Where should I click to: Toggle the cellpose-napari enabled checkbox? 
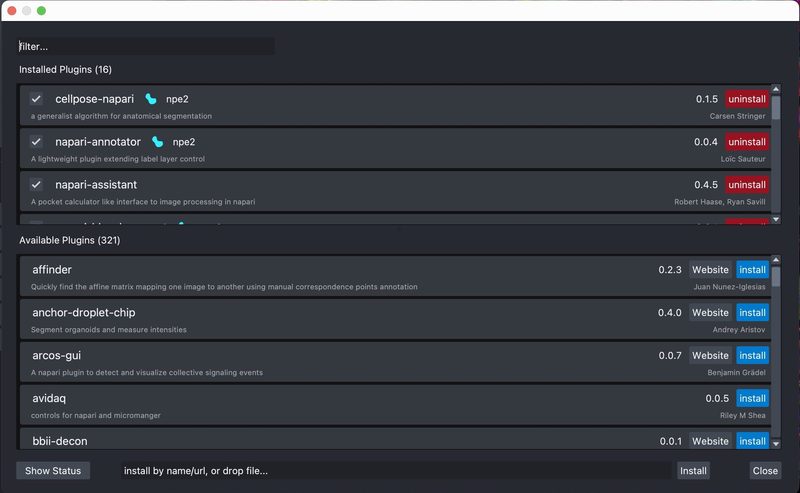36,98
